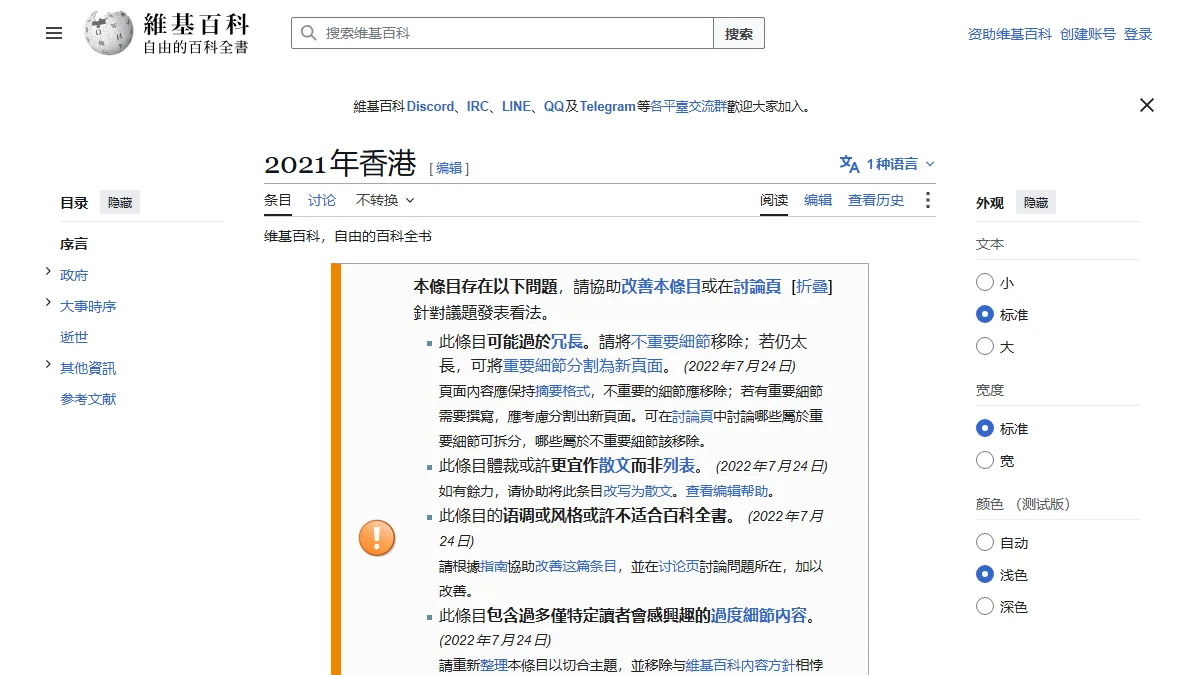Open the three-dot more options menu
1200x675 pixels.
tap(927, 200)
